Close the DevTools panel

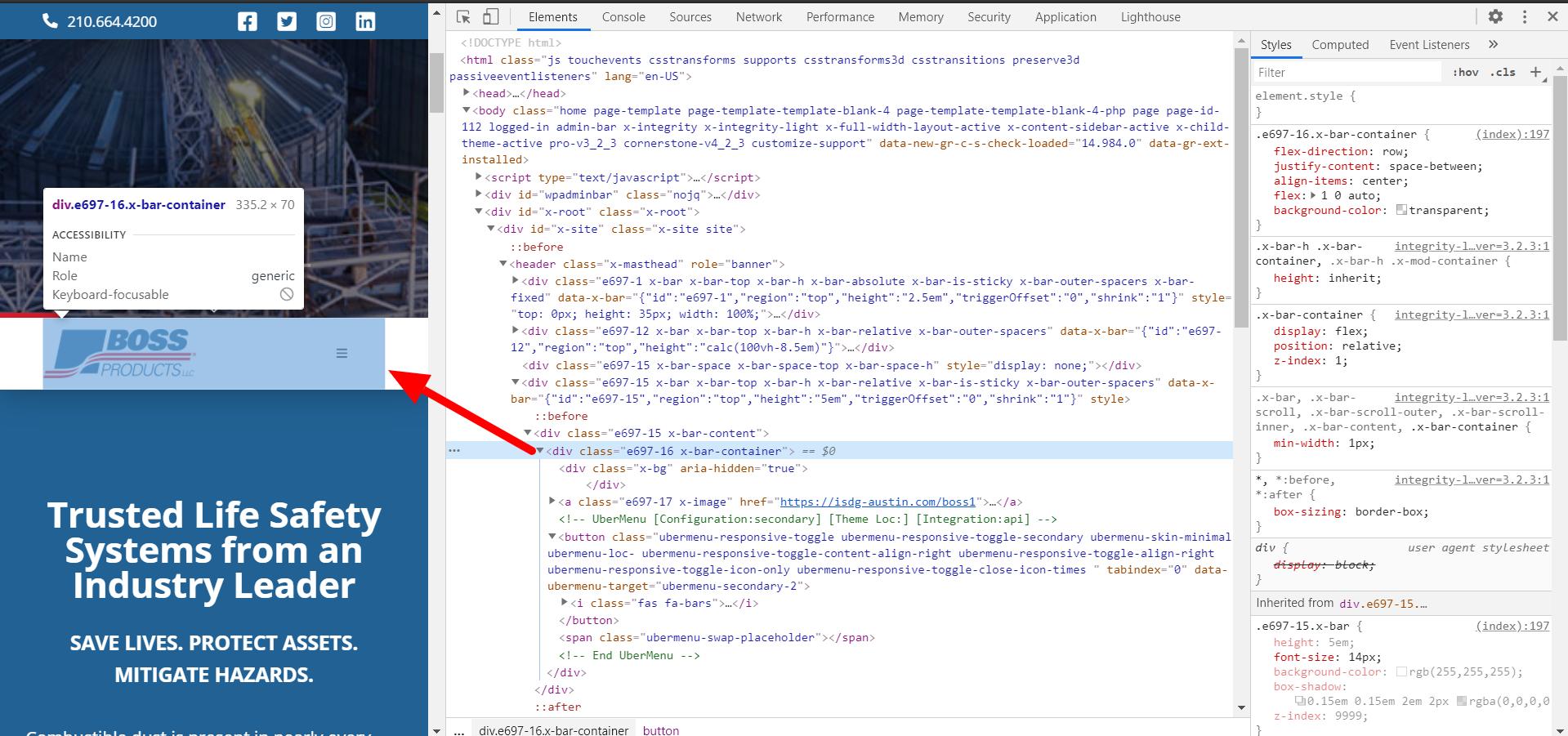(1552, 16)
